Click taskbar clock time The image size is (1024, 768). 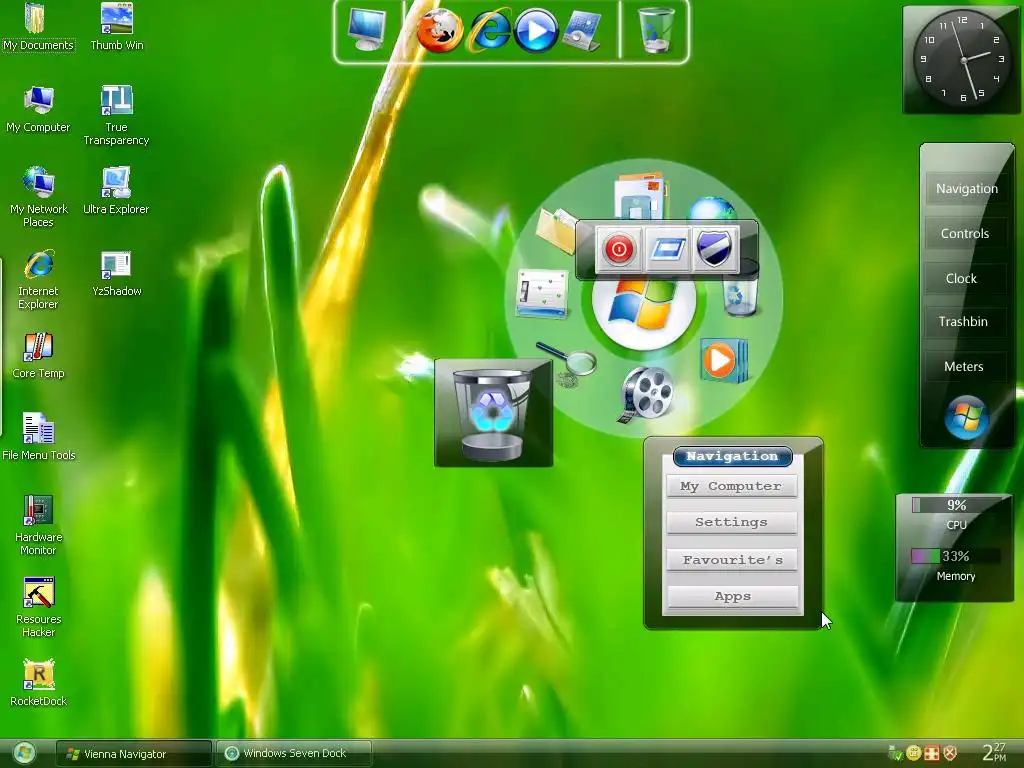(994, 752)
